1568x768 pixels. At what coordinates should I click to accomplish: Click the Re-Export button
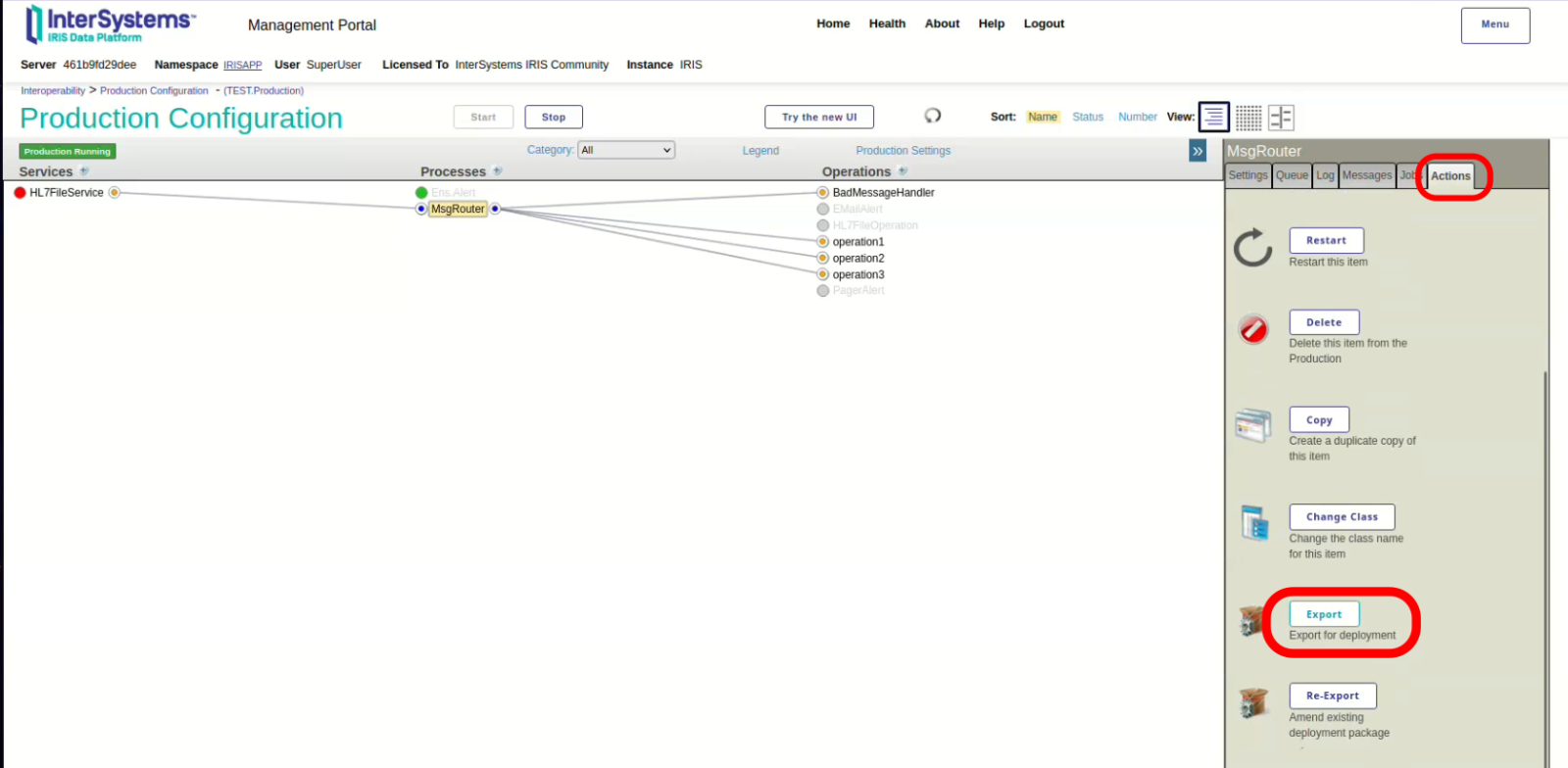[1333, 696]
